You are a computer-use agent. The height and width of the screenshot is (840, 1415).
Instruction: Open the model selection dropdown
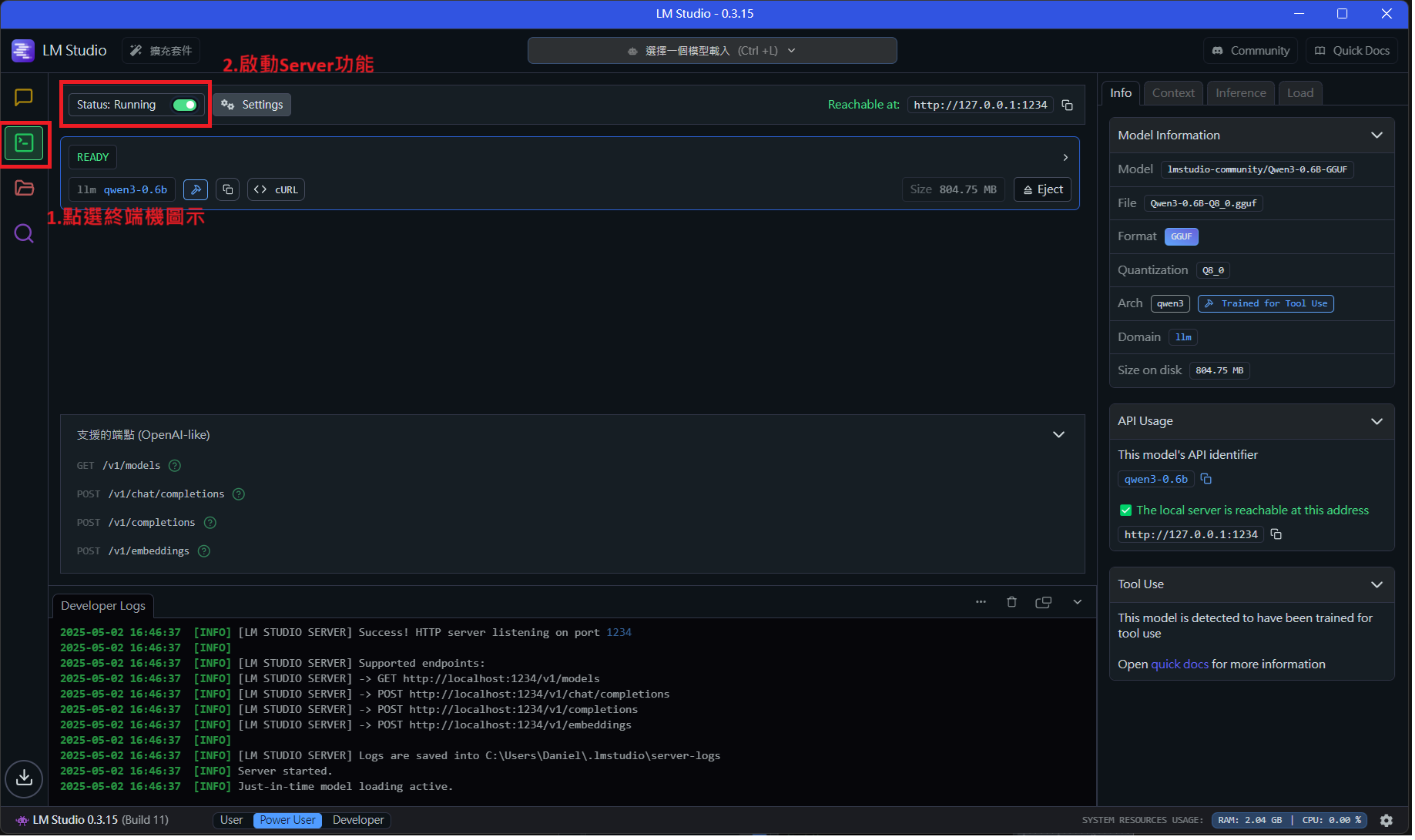pyautogui.click(x=712, y=51)
